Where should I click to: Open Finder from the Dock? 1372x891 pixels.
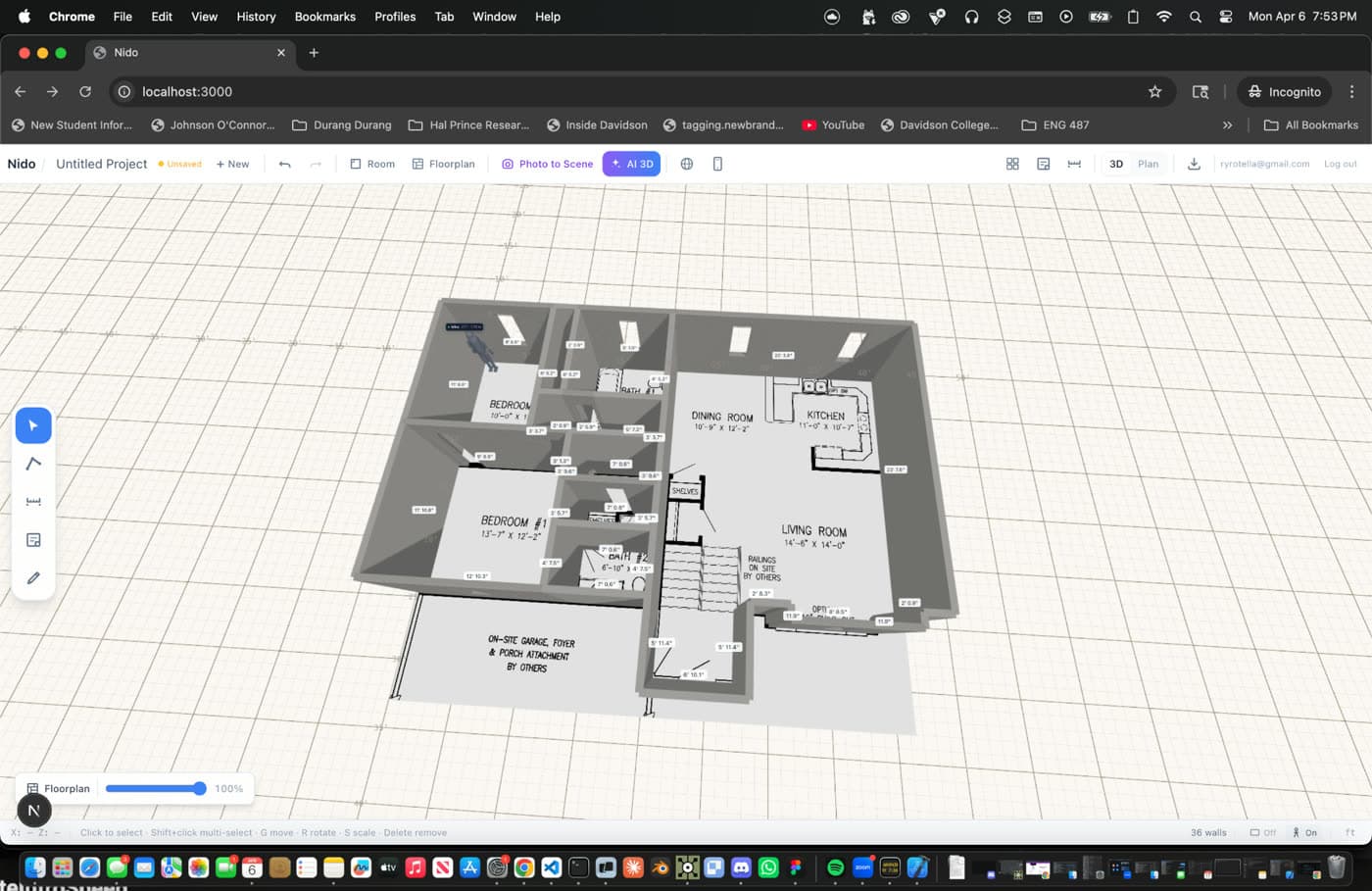[35, 867]
